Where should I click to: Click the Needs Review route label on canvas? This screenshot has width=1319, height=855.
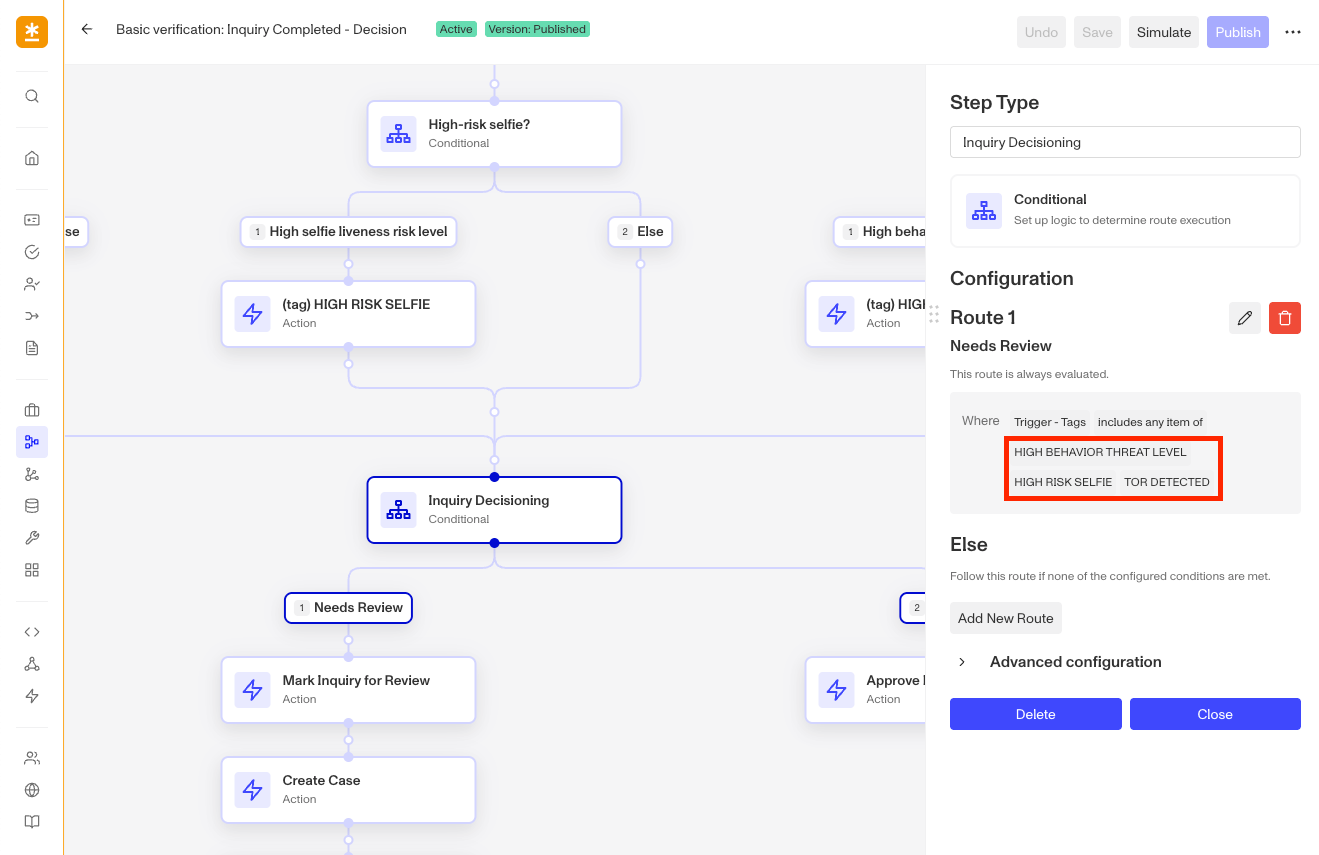[x=348, y=608]
